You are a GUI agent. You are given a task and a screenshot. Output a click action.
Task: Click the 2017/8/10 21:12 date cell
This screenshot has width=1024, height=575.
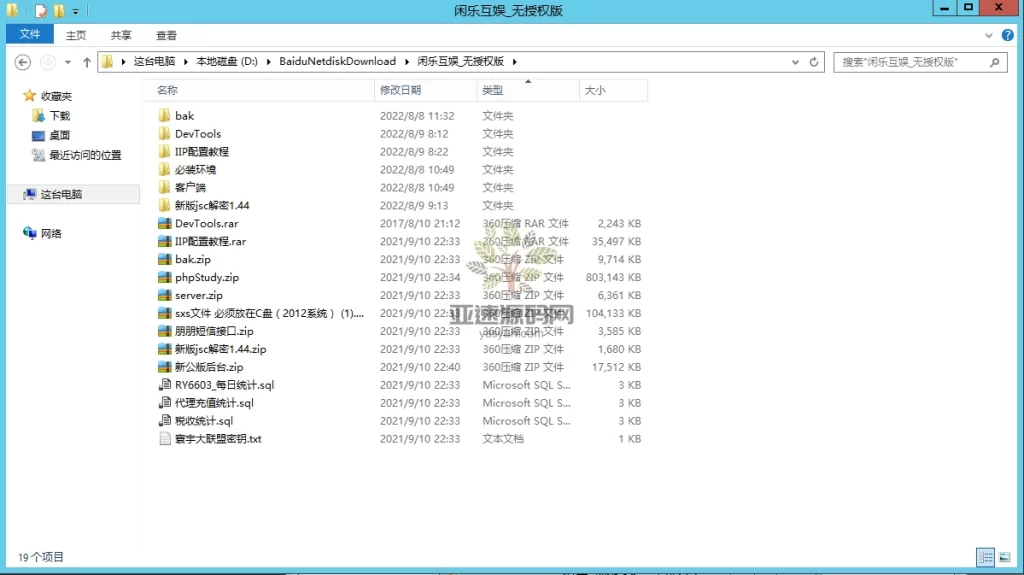coord(420,223)
